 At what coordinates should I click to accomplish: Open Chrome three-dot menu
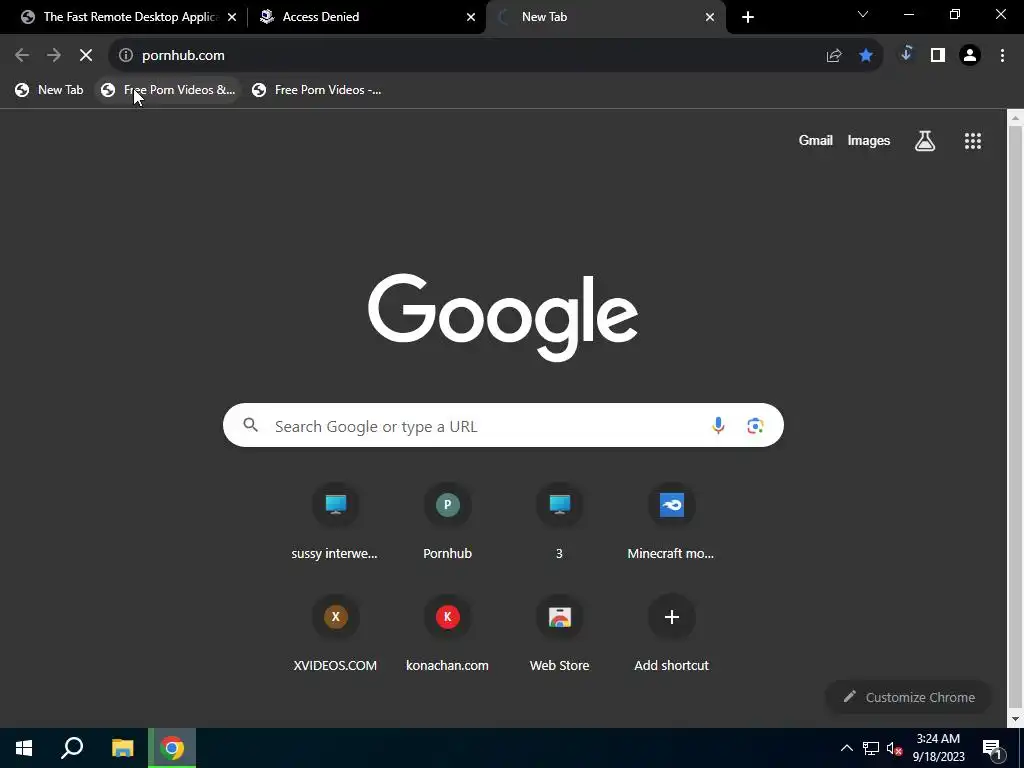[x=1002, y=56]
